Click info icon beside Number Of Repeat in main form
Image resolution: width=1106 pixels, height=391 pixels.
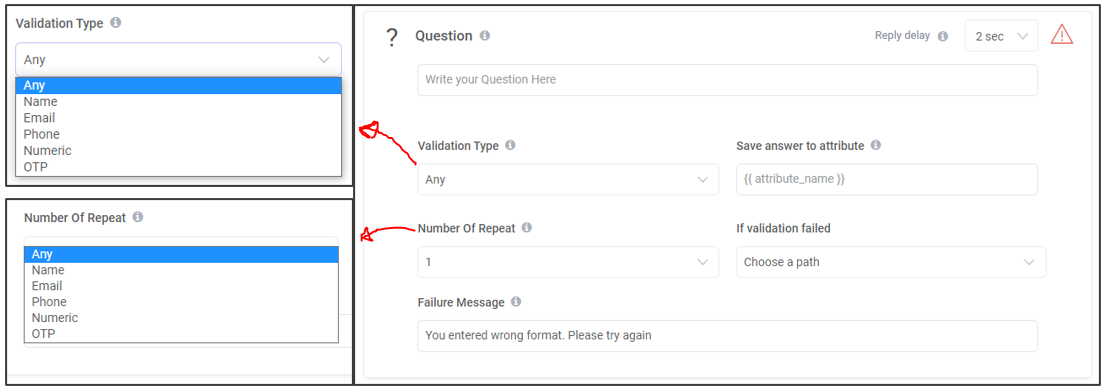526,227
